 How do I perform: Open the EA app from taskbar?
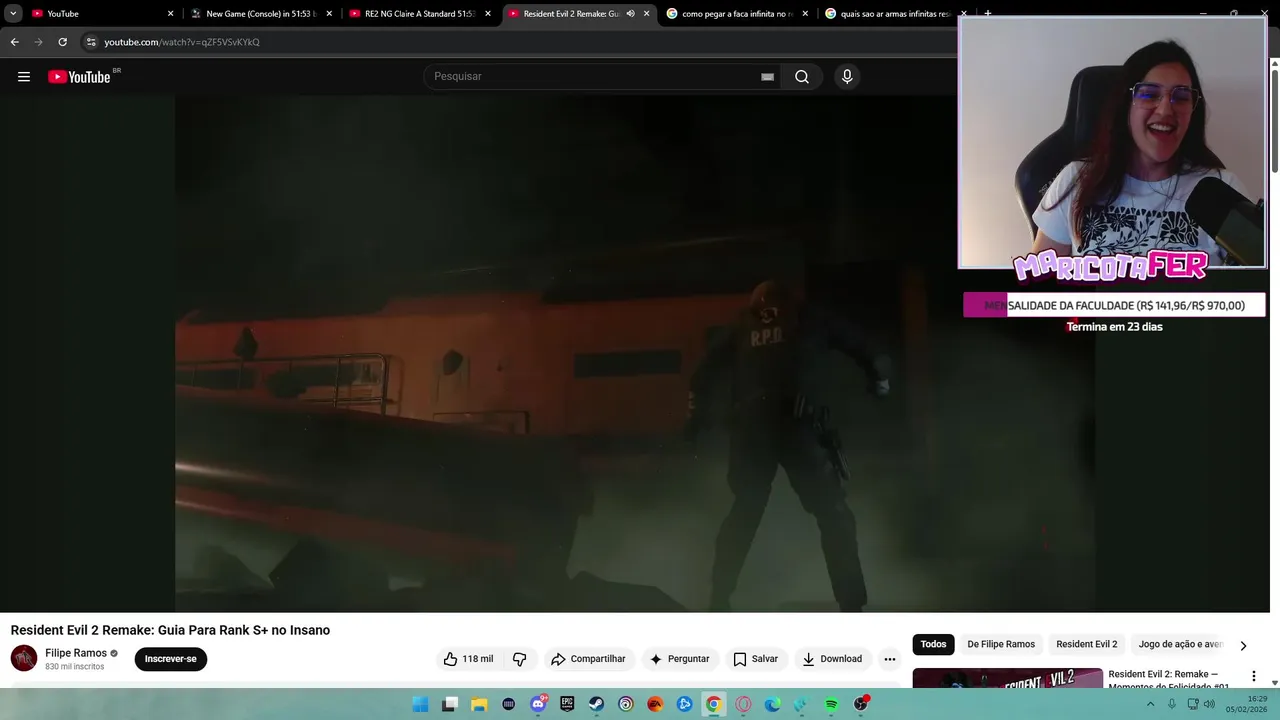(x=655, y=704)
